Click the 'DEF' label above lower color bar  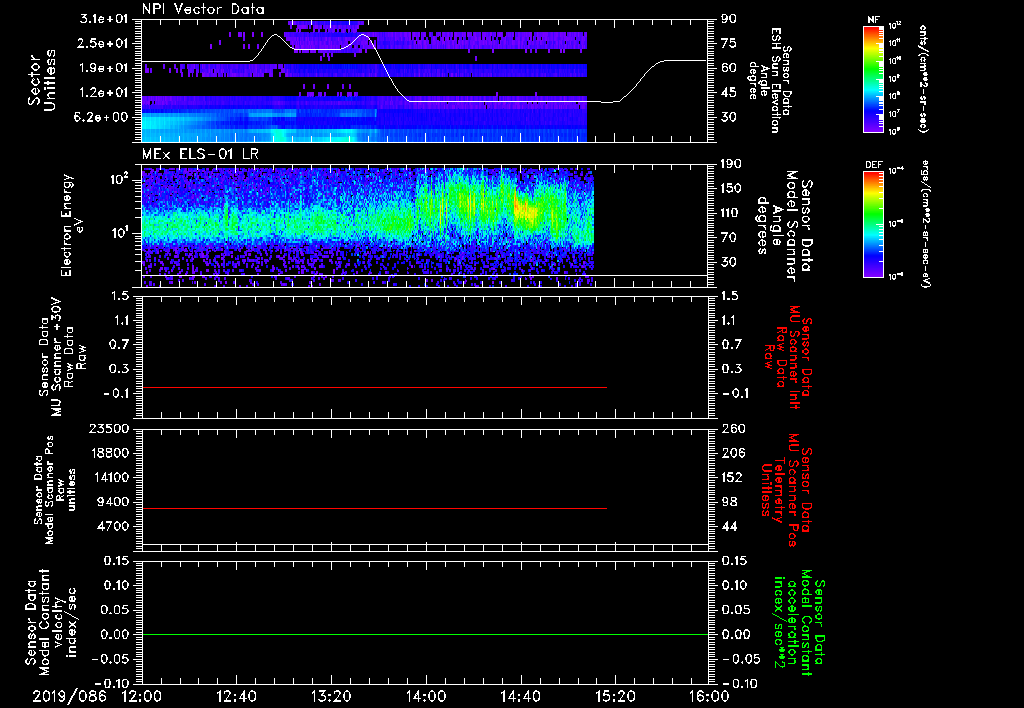[873, 165]
